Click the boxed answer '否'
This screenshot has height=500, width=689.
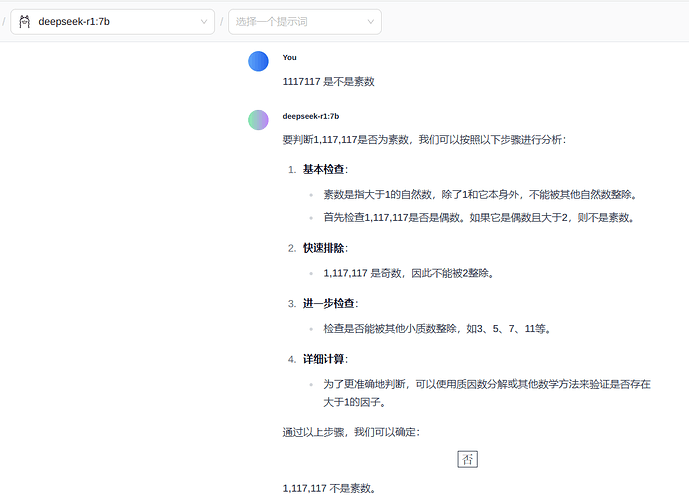click(468, 460)
